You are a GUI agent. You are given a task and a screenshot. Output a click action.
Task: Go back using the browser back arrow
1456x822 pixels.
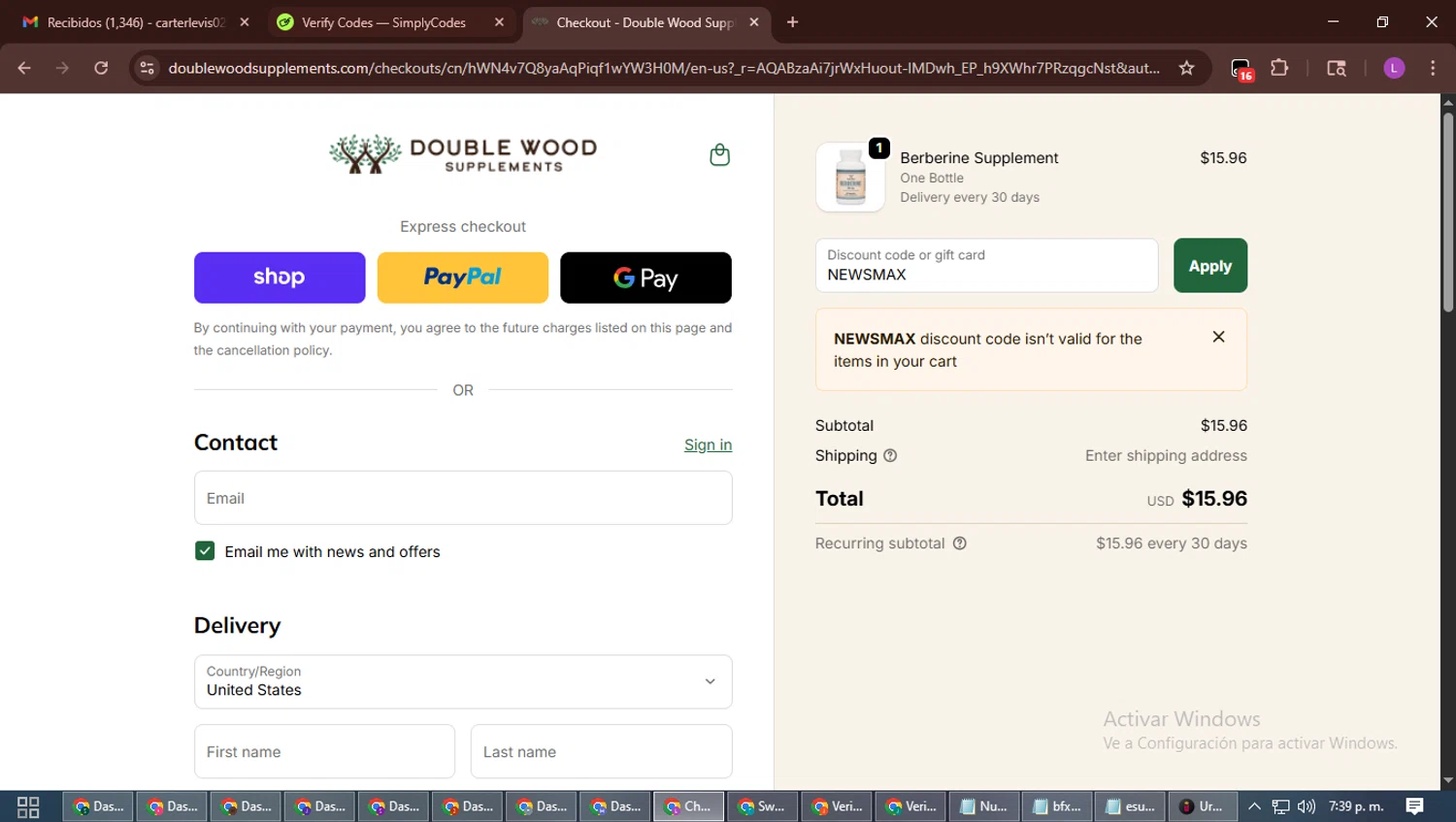pyautogui.click(x=24, y=68)
